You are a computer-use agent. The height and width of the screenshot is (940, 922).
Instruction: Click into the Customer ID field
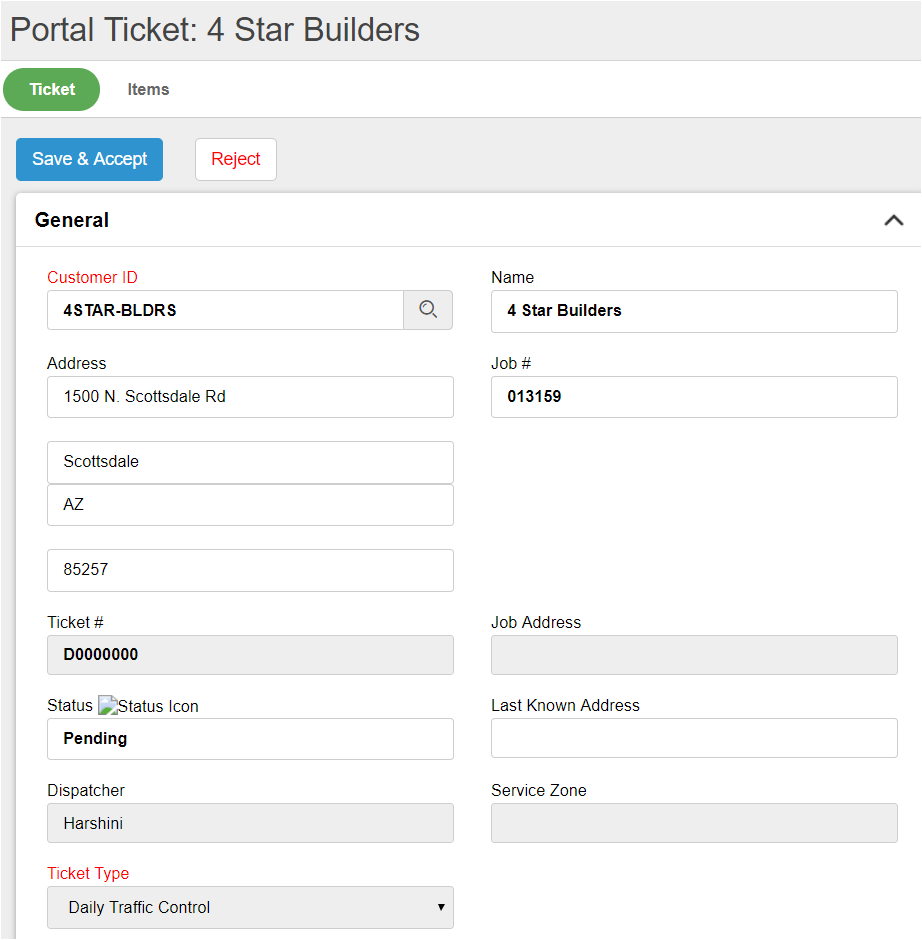[225, 310]
